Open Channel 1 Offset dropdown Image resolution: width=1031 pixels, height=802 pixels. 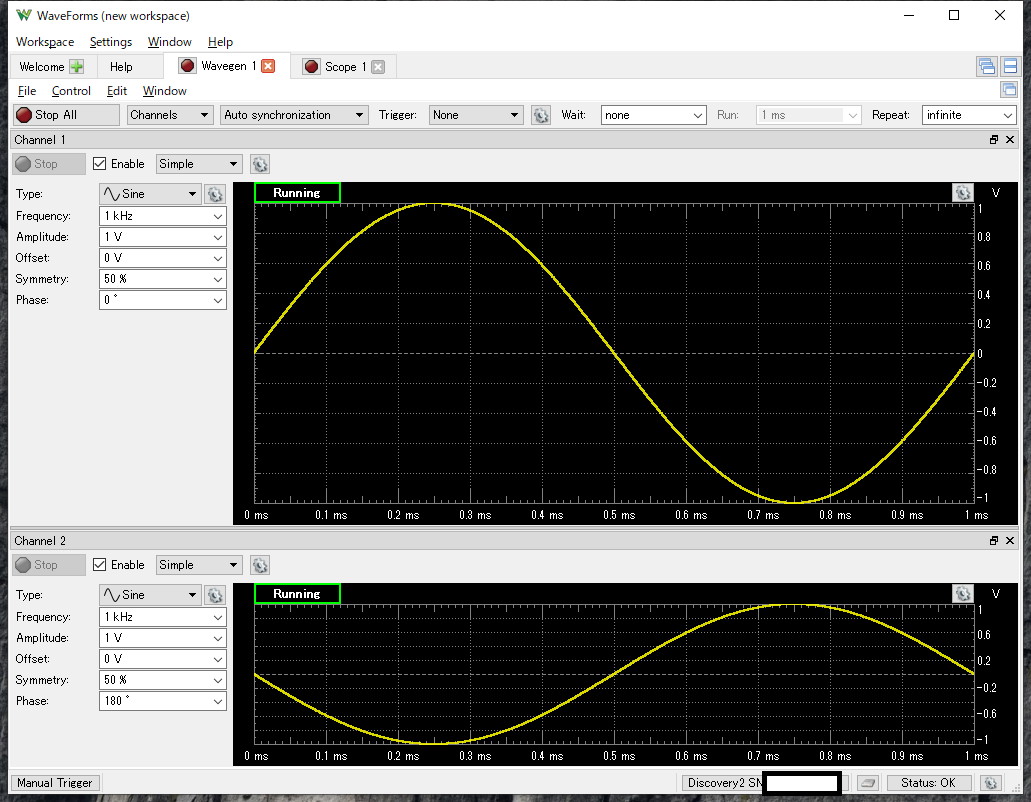pos(162,258)
